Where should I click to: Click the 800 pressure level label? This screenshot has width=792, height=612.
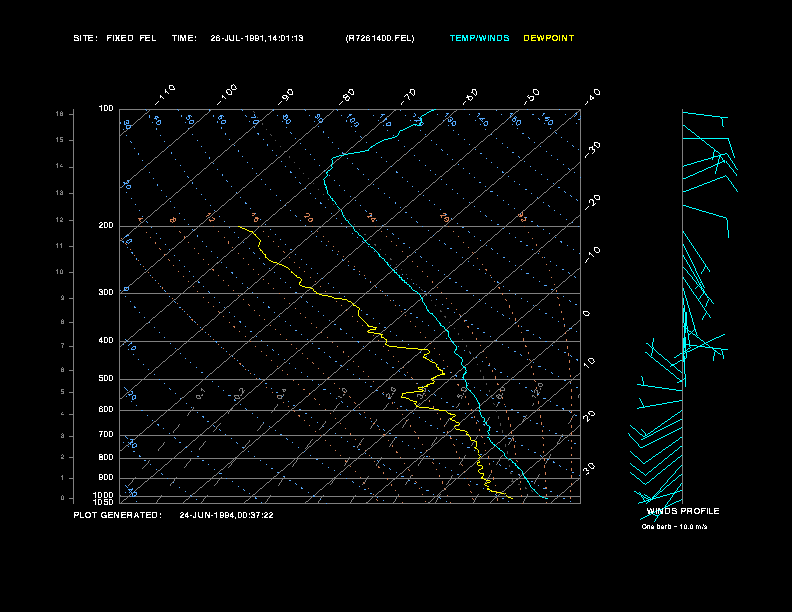106,457
